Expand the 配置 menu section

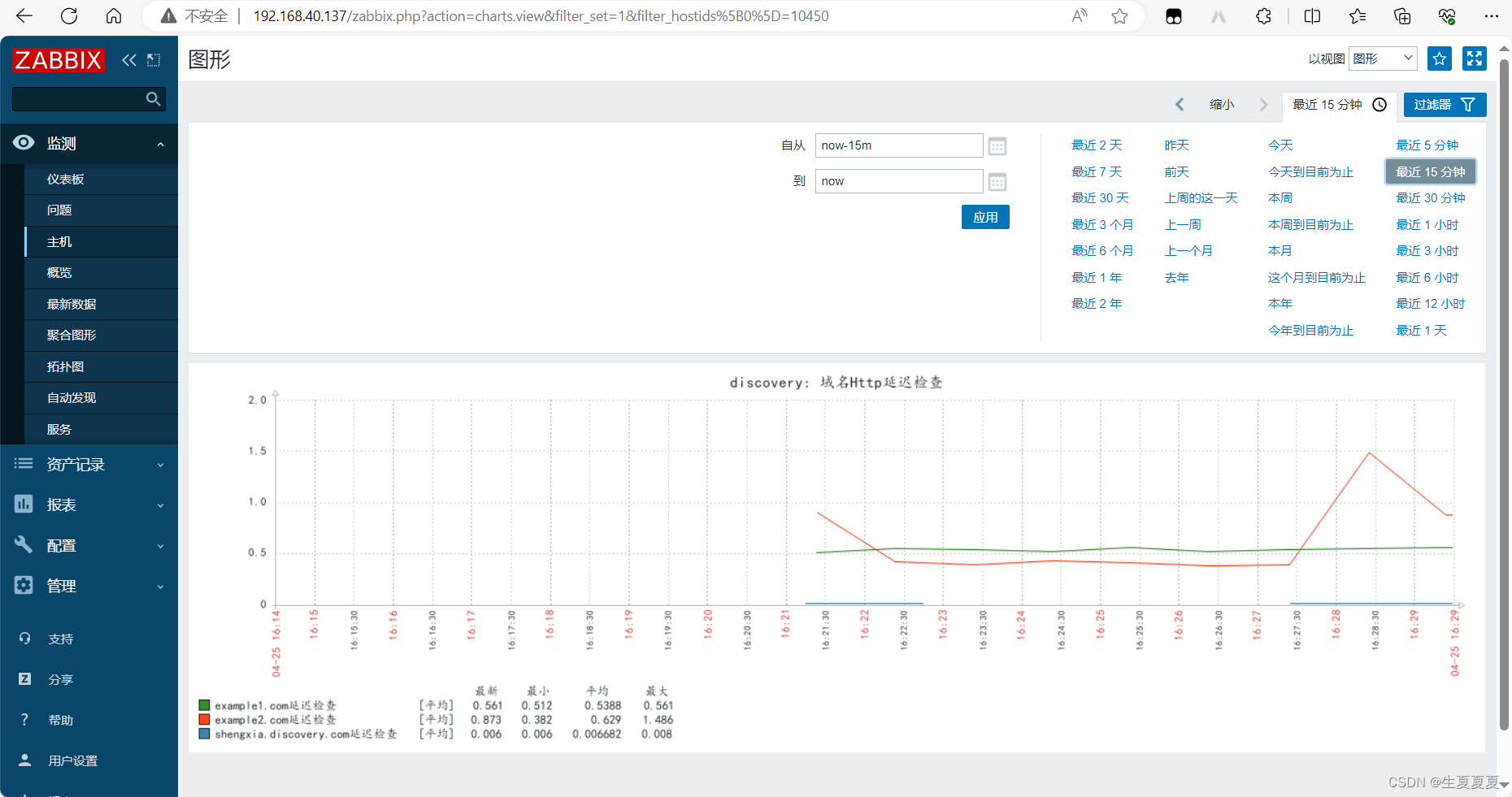[160, 546]
